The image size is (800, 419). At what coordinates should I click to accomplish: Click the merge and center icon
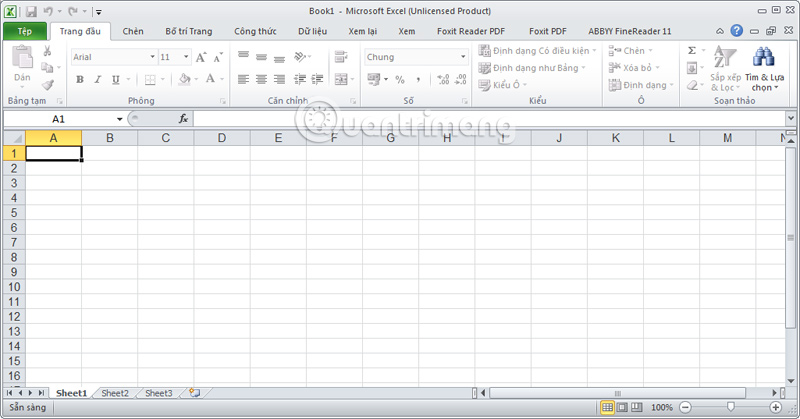341,79
